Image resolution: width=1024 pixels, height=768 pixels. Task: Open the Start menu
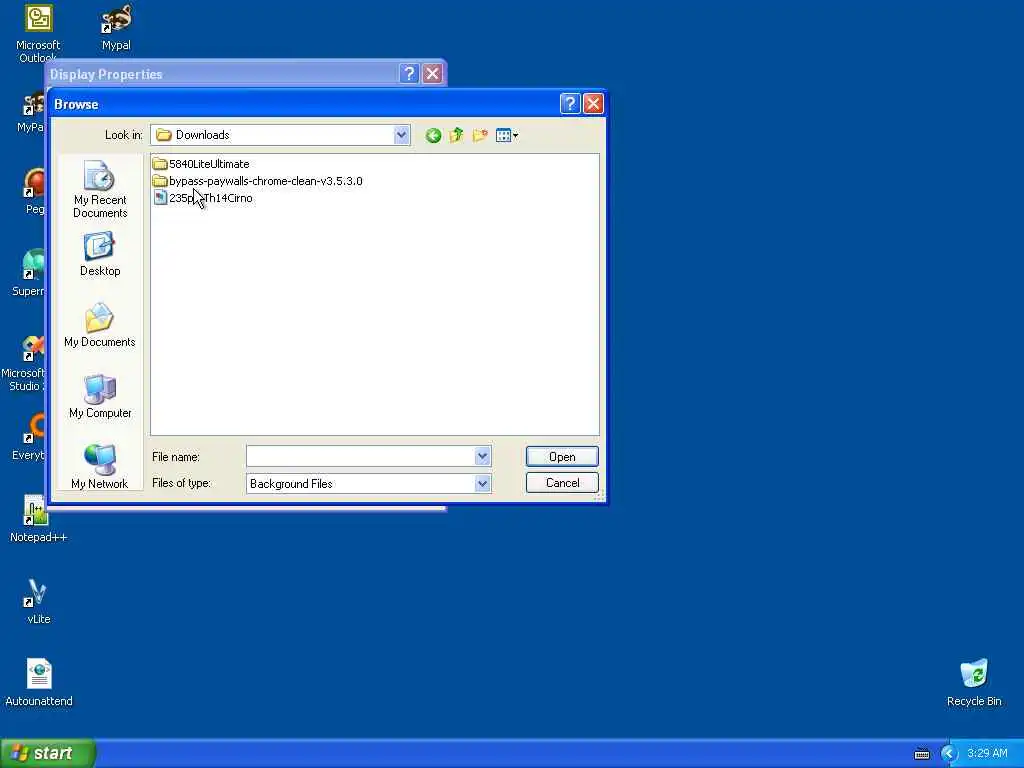point(48,753)
